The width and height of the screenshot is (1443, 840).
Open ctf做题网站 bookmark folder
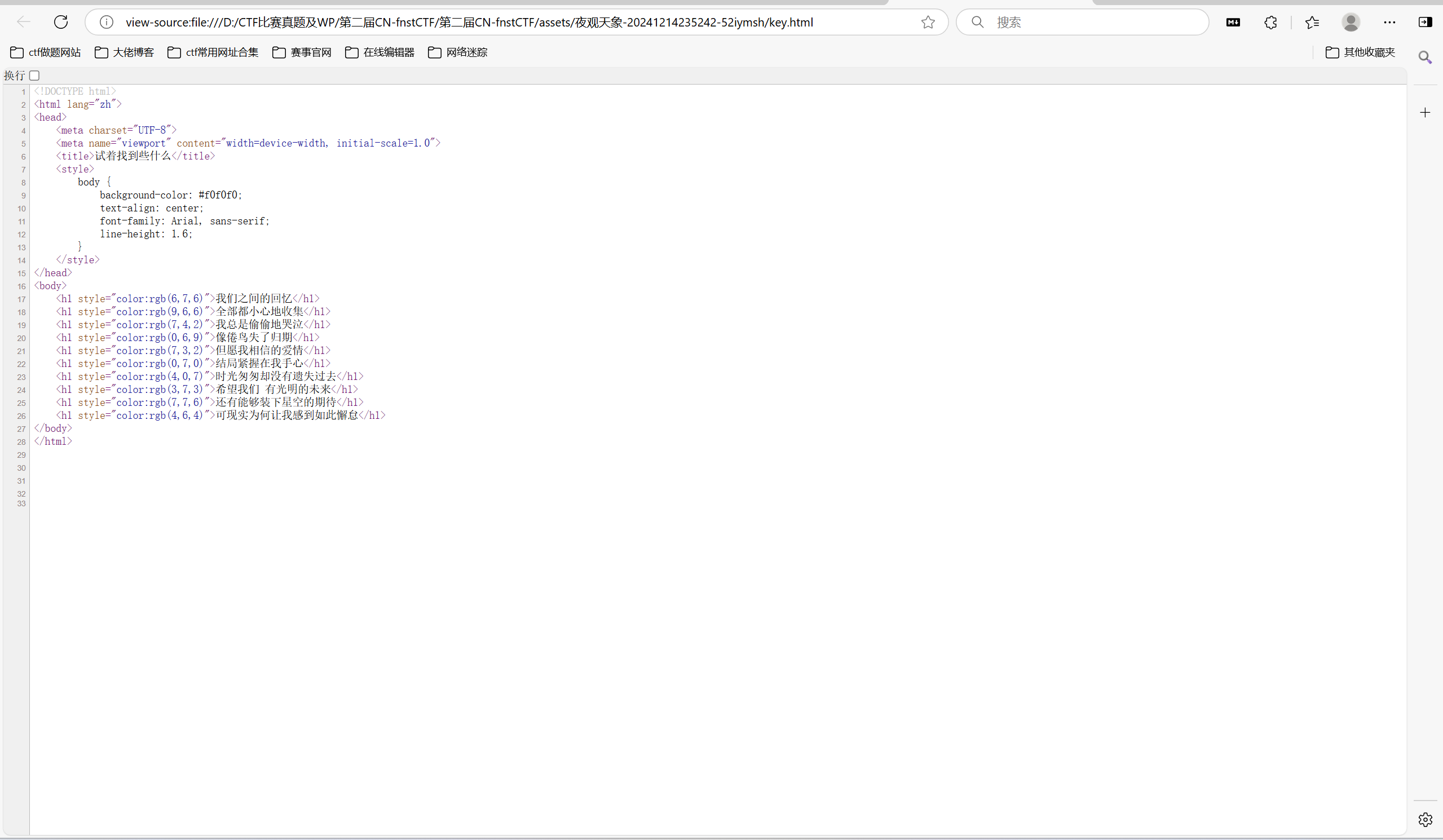click(x=46, y=52)
